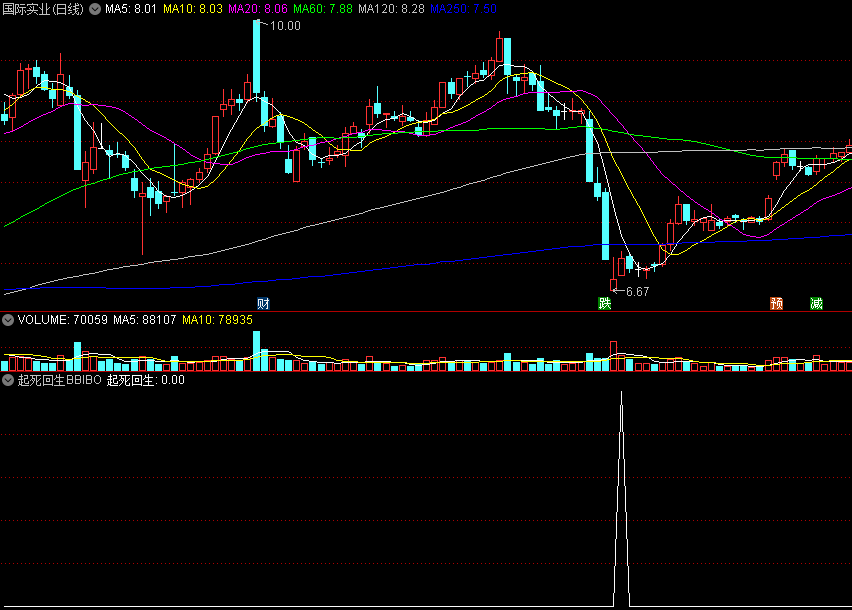The image size is (852, 610).
Task: Click the MA10: 8.03 label
Action: pos(193,9)
